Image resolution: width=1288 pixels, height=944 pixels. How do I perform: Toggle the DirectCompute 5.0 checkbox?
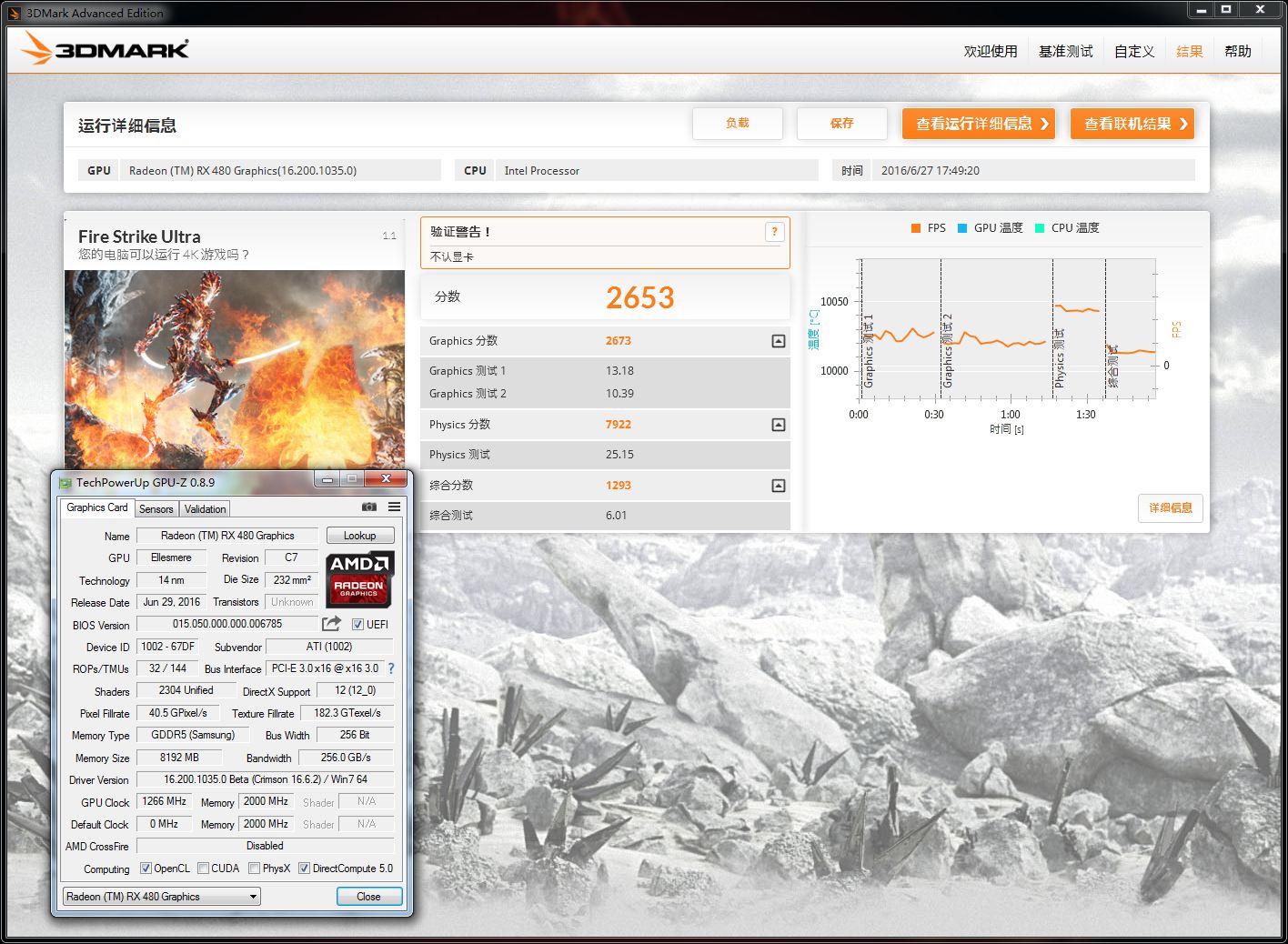click(x=305, y=869)
